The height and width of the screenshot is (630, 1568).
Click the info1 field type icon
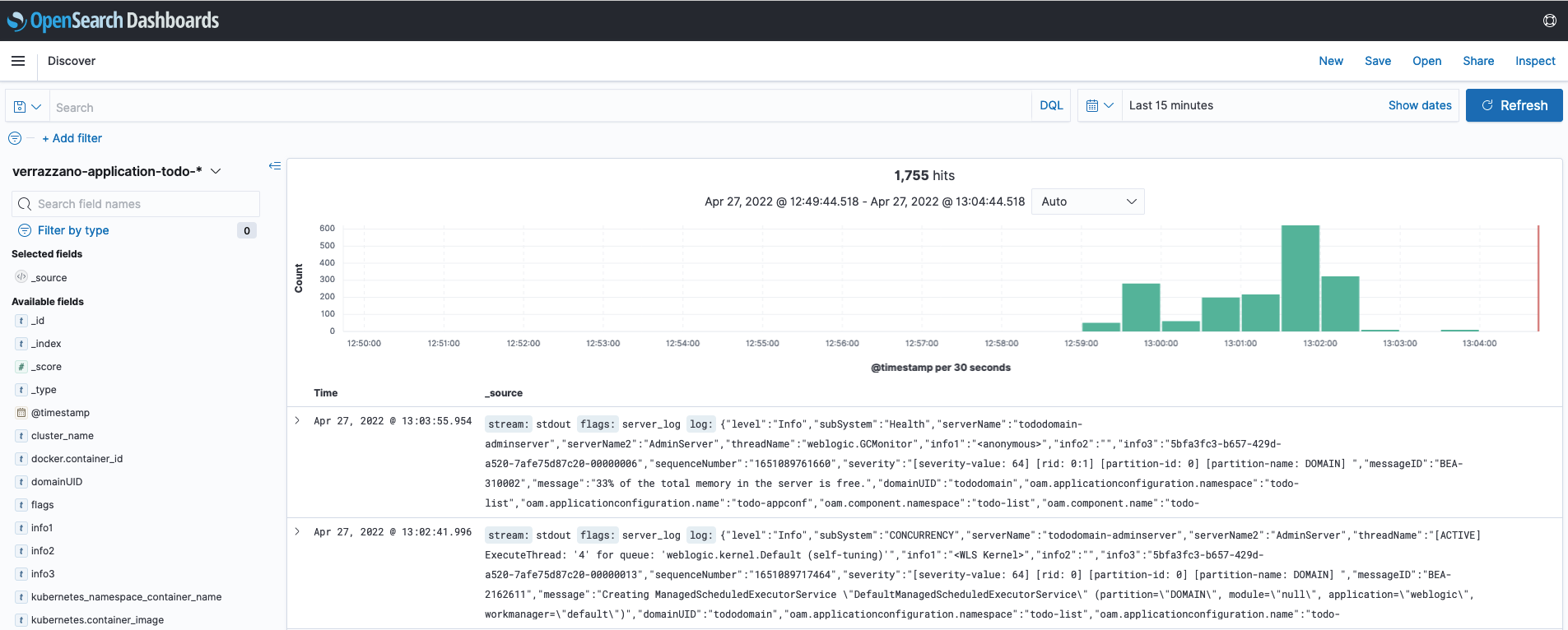(x=21, y=528)
